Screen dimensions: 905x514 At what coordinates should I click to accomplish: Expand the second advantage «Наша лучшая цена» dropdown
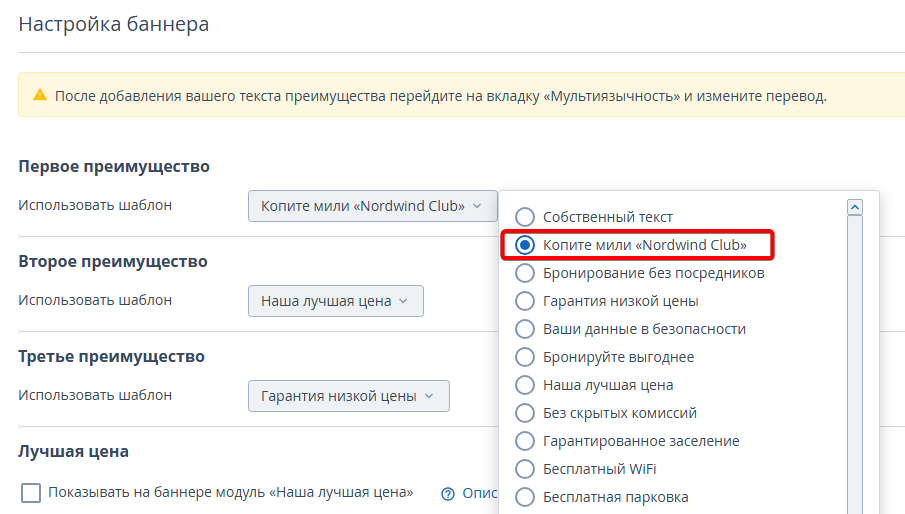(335, 301)
